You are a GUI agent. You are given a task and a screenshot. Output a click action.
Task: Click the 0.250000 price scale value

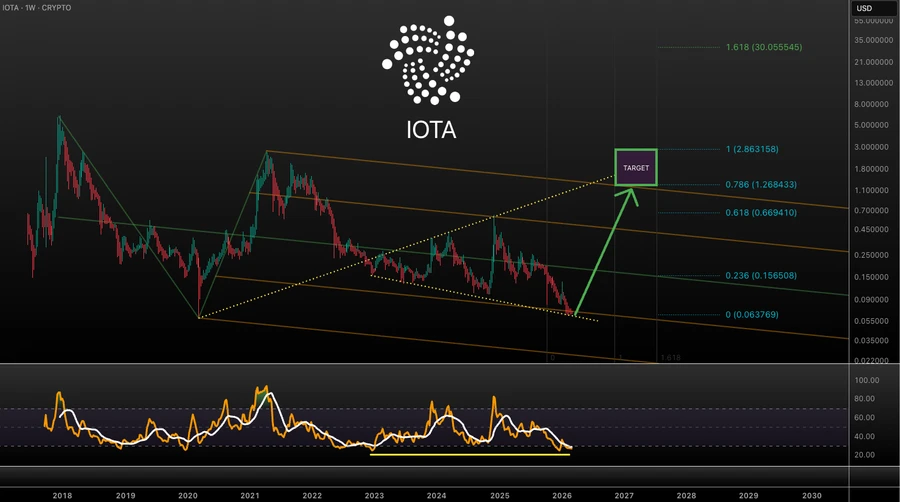871,255
